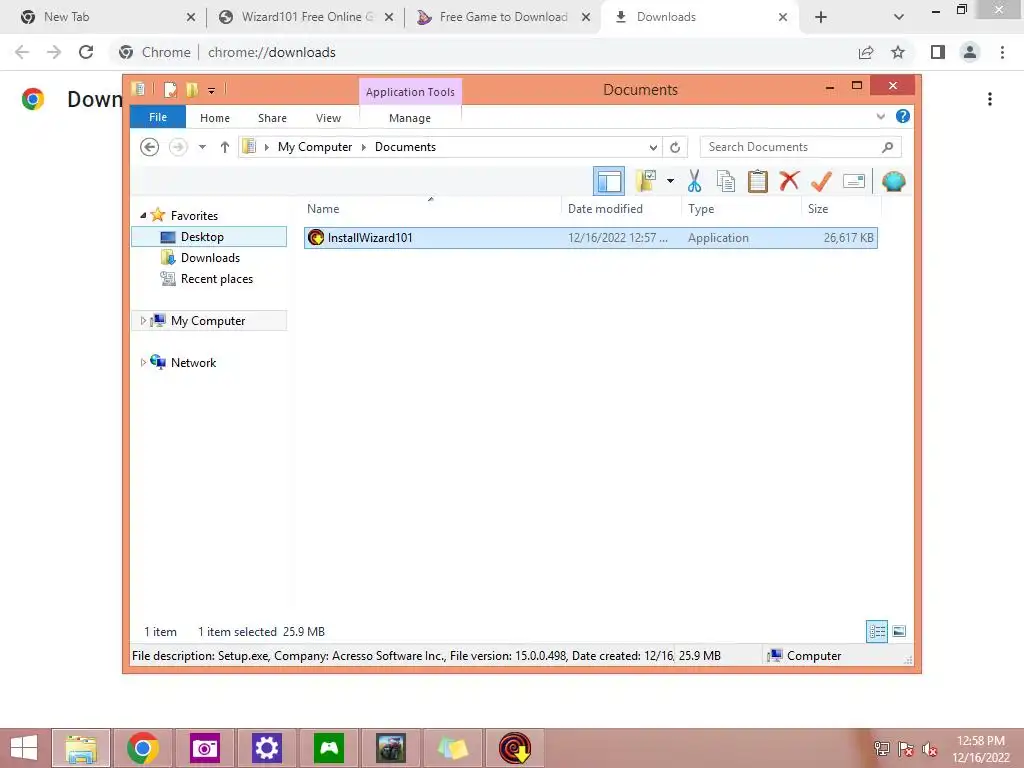Screen dimensions: 1024x768
Task: Open the Chrome profile avatar
Action: [970, 52]
